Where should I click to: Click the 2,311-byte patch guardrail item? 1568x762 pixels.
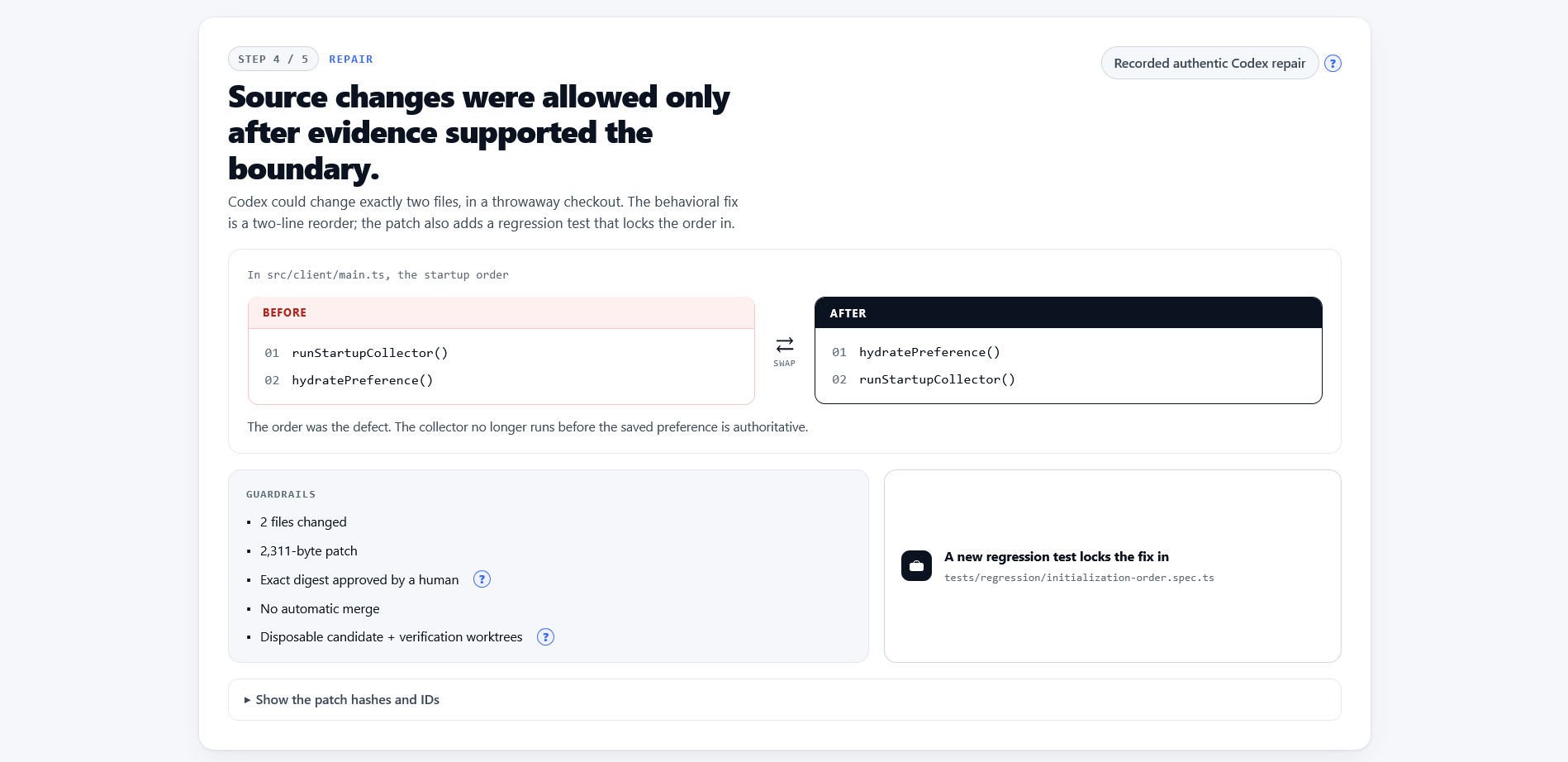pyautogui.click(x=309, y=551)
